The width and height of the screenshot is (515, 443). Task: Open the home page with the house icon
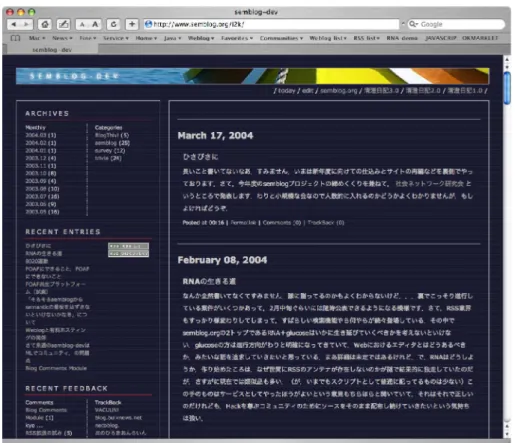coord(45,24)
